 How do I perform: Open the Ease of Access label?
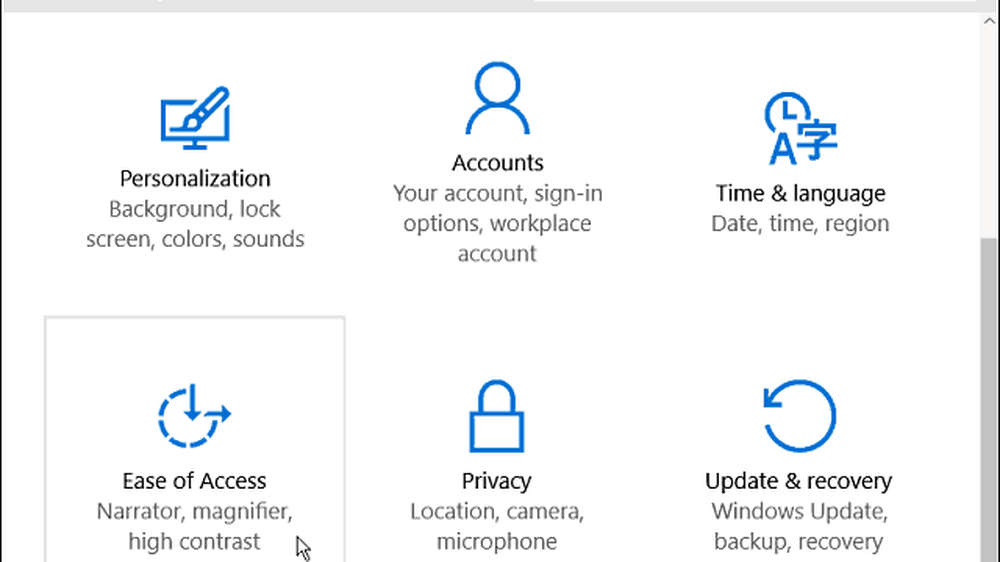click(194, 481)
